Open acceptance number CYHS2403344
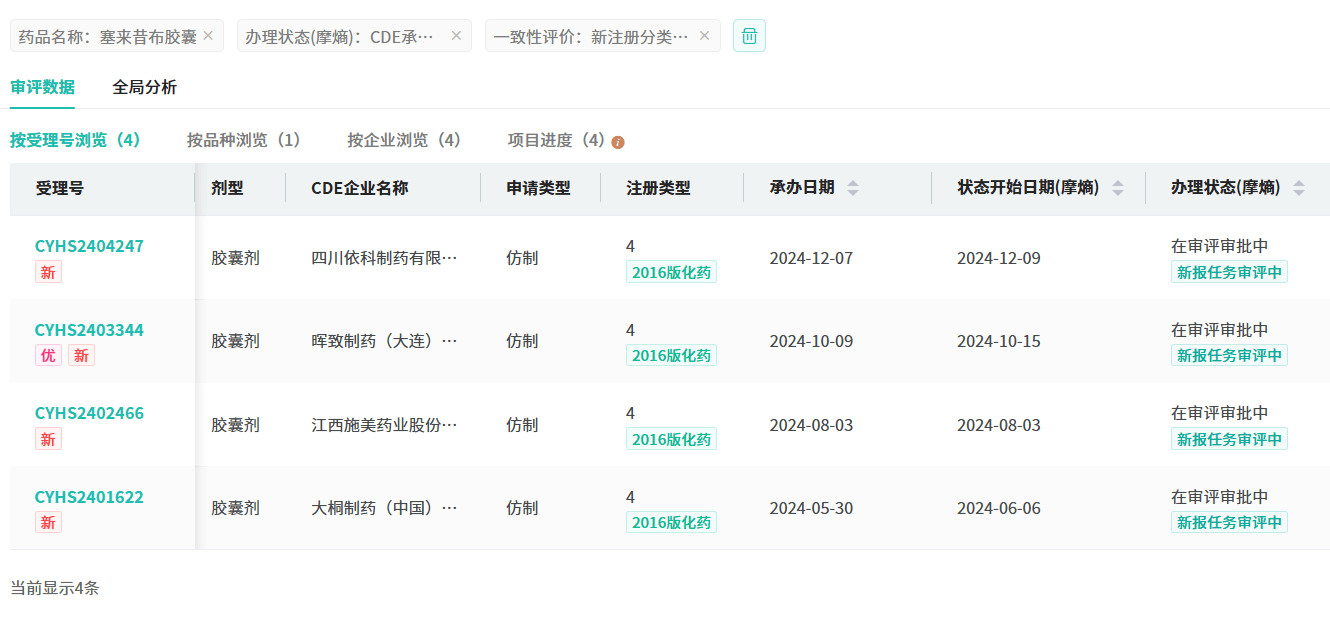The height and width of the screenshot is (620, 1330). click(x=89, y=330)
